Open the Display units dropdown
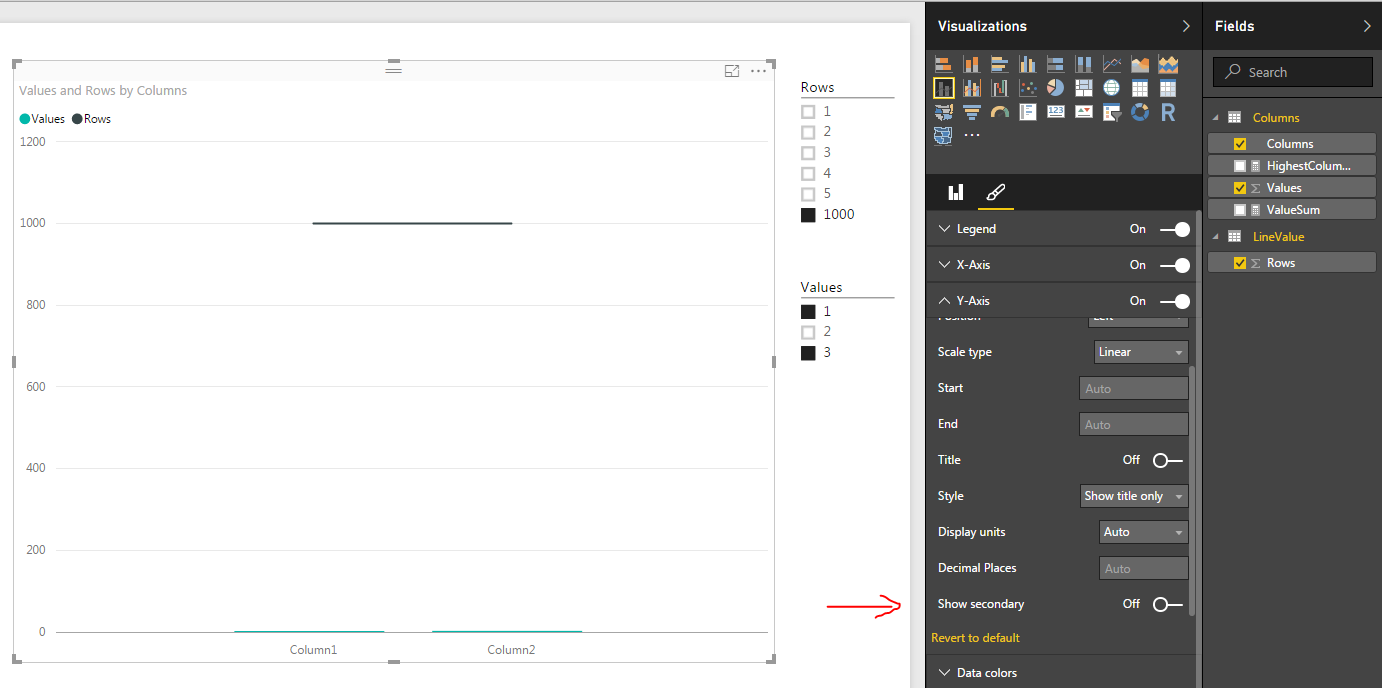Screen dimensions: 1382x688 click(x=1144, y=532)
